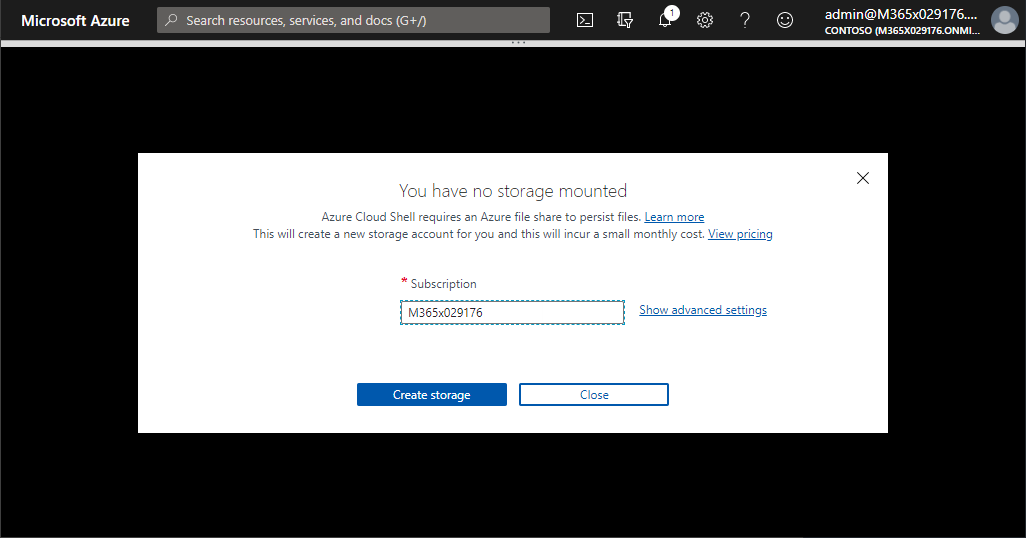Click the Microsoft Azure home label
The image size is (1026, 538).
[x=75, y=20]
